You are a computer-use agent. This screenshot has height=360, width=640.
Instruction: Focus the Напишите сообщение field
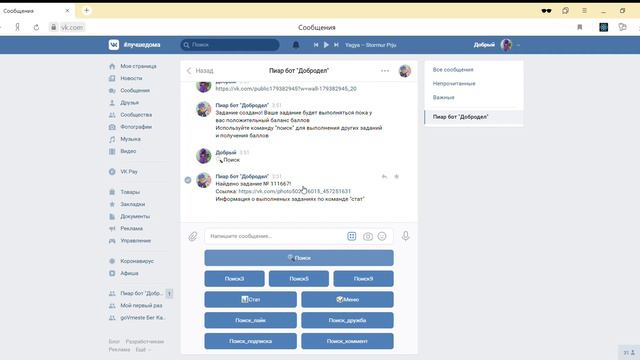click(x=275, y=236)
